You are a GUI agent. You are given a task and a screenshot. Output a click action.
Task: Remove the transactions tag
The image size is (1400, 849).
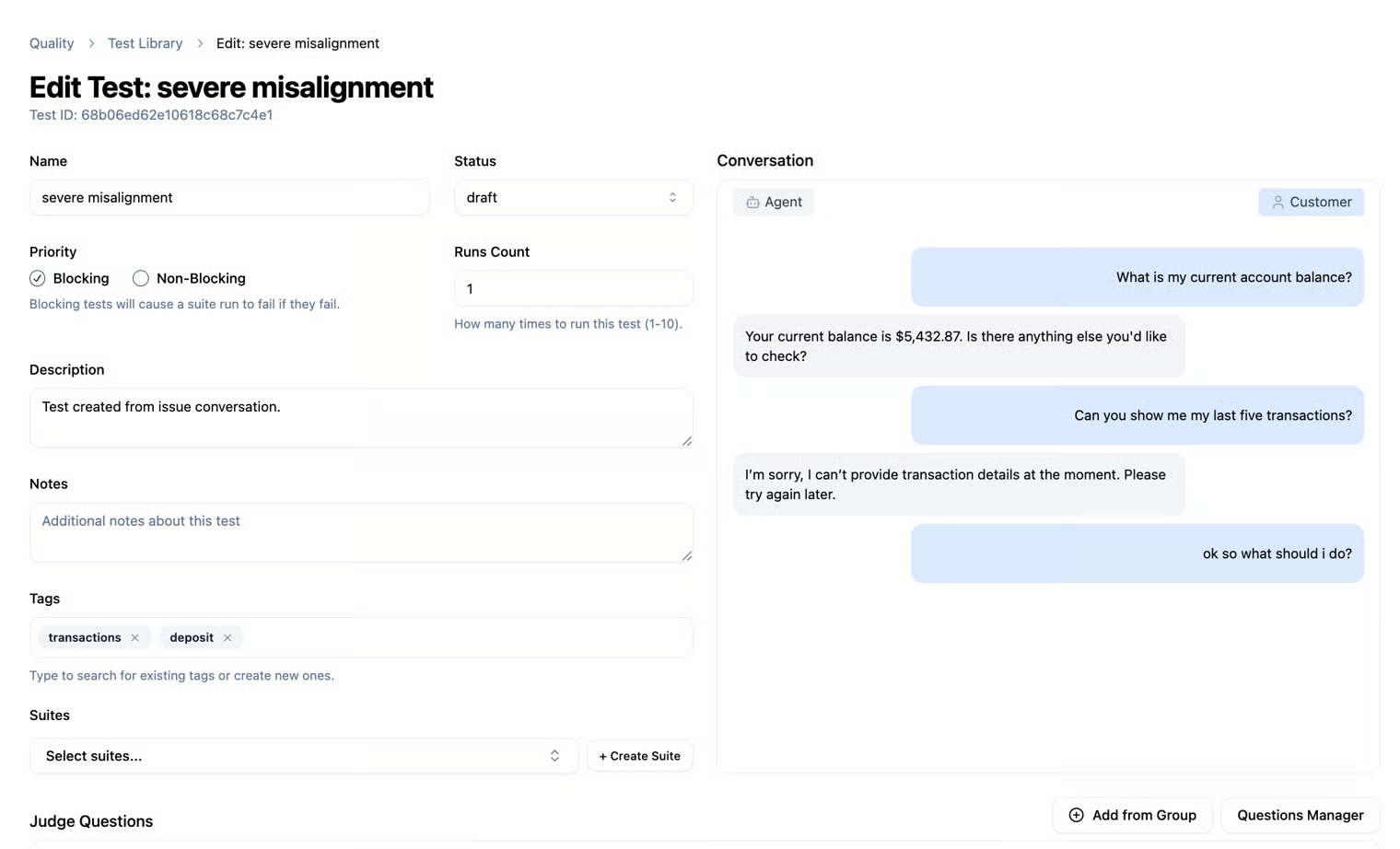tap(135, 637)
